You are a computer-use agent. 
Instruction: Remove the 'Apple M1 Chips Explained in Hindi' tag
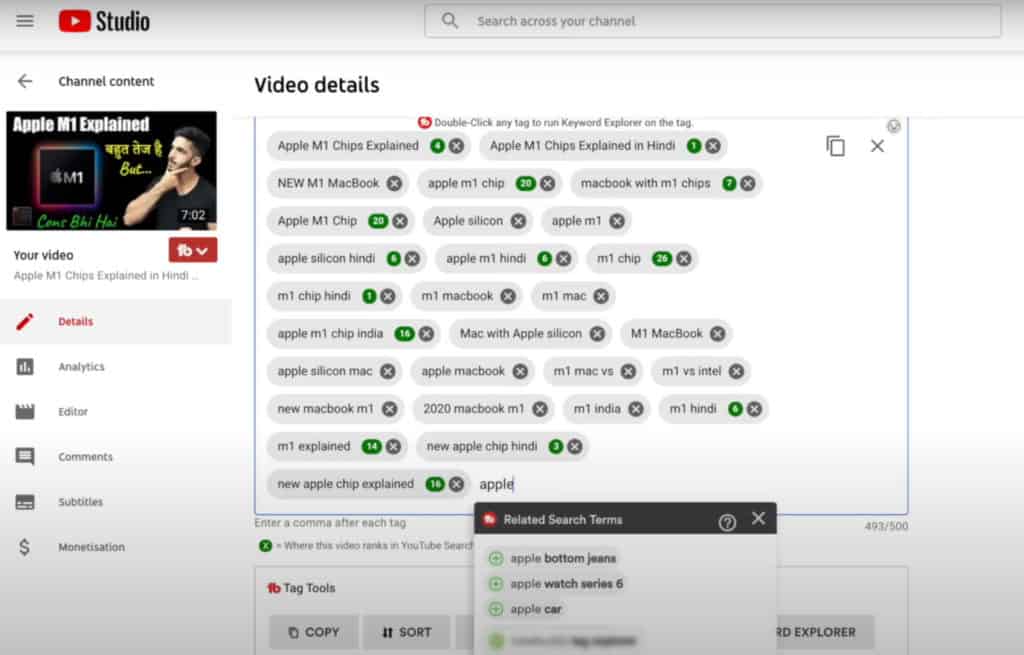(713, 146)
